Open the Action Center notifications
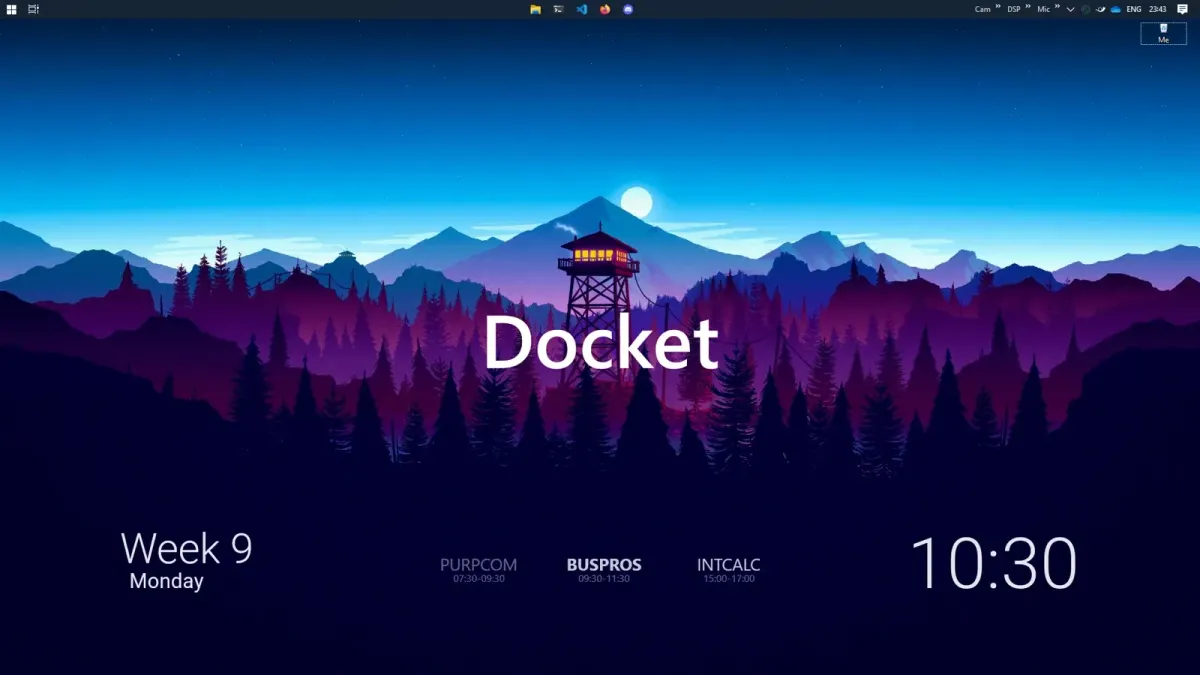The width and height of the screenshot is (1200, 675). point(1182,9)
